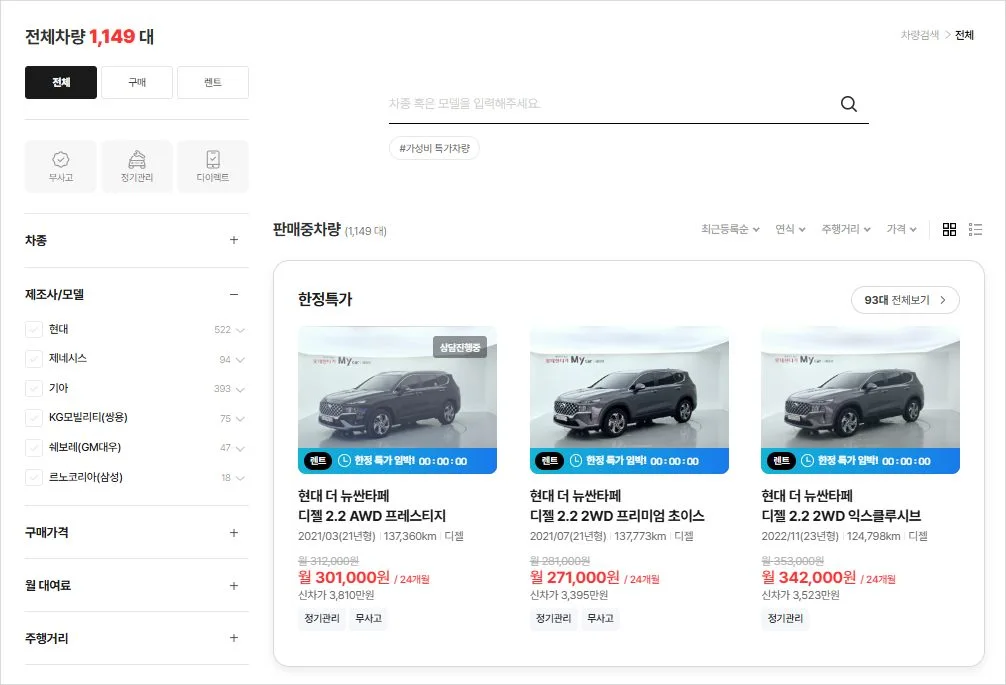Switch to grid view layout icon

949,229
